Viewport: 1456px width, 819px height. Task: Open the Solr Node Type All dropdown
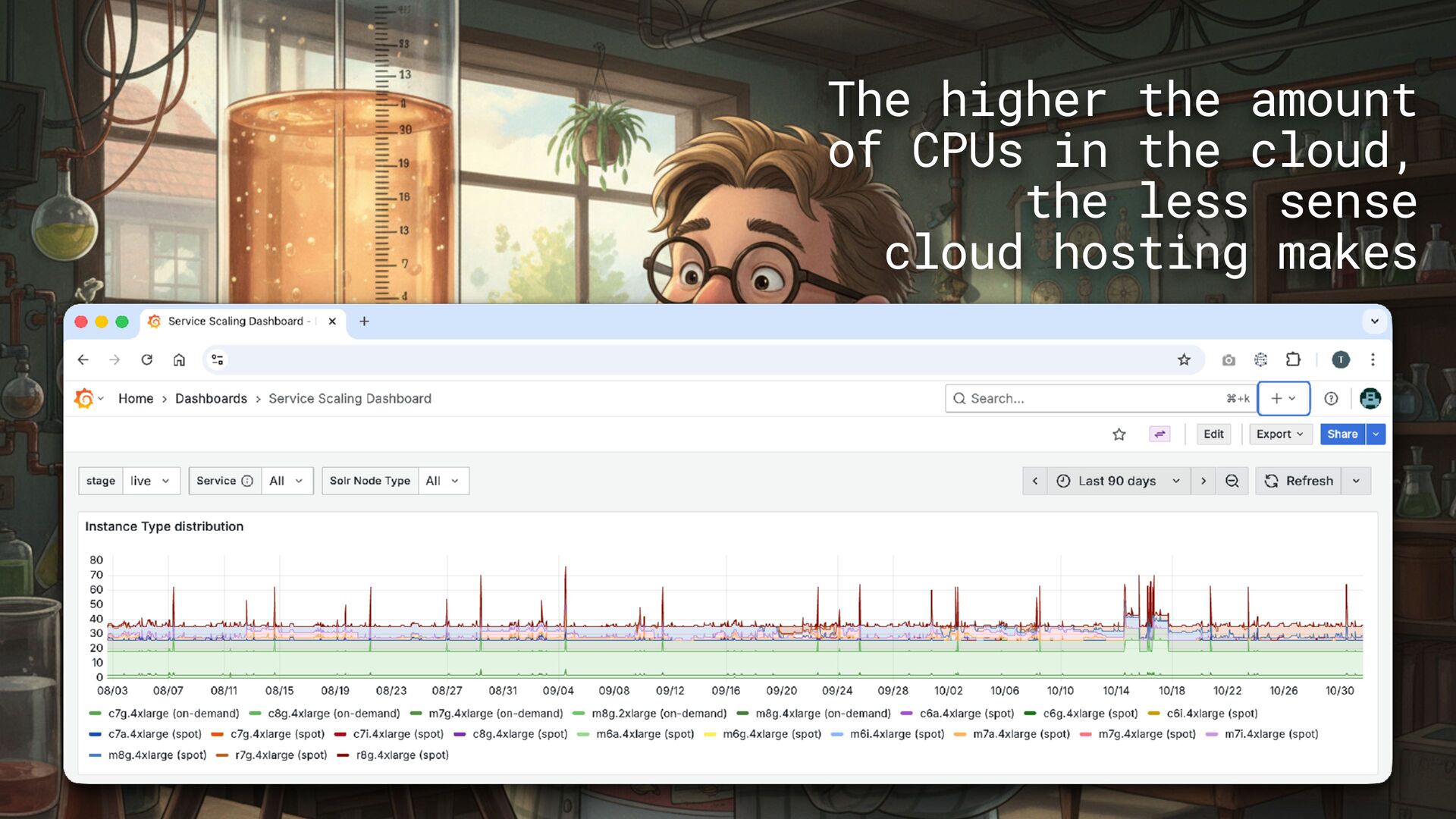[x=442, y=481]
